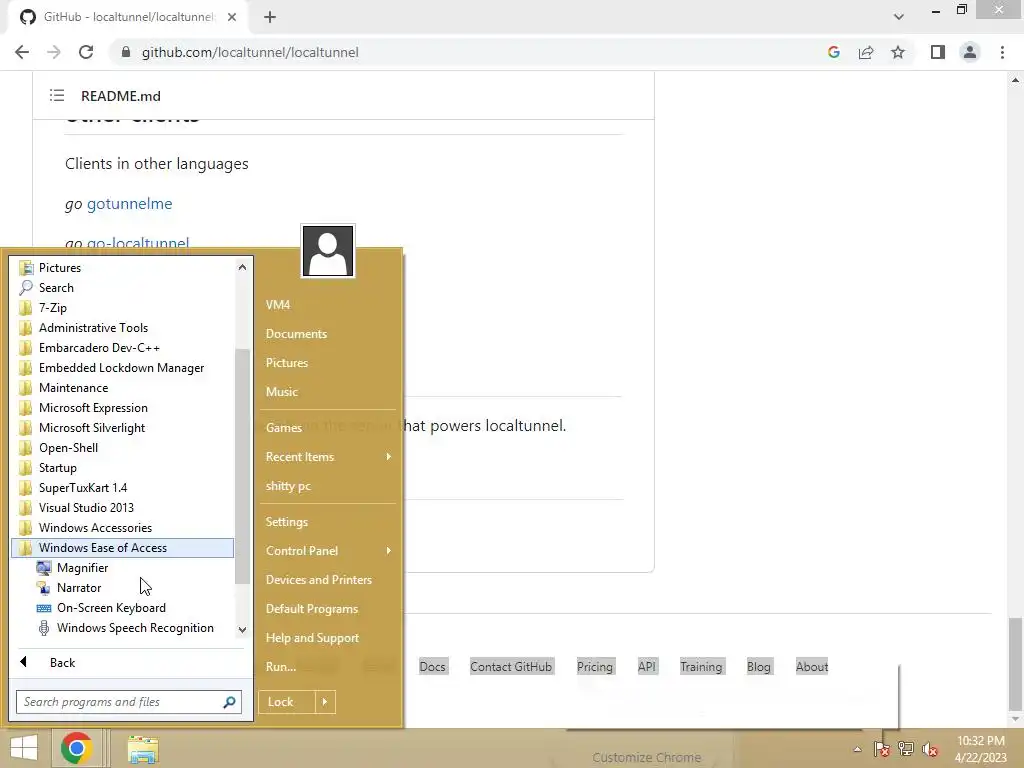Click the Lock button
The height and width of the screenshot is (768, 1024).
[x=287, y=702]
